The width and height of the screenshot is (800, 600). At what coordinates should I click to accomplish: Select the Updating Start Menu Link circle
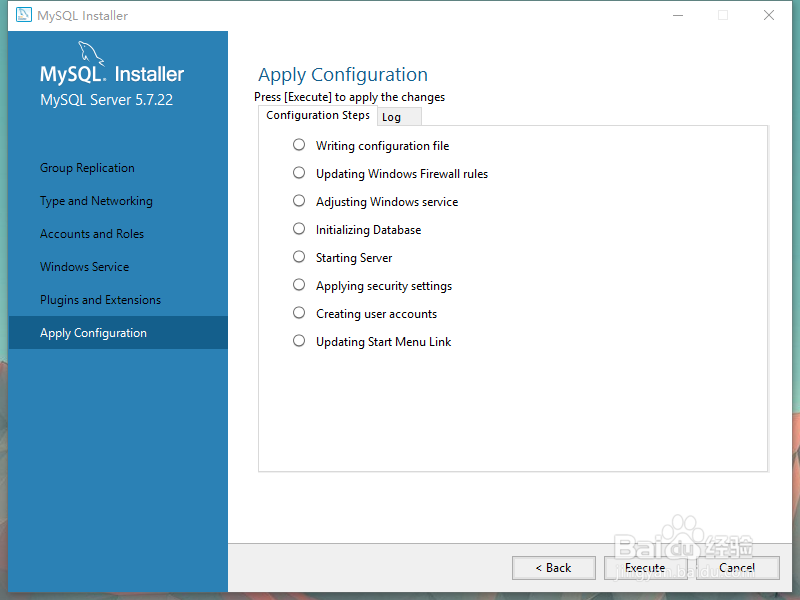click(x=299, y=341)
